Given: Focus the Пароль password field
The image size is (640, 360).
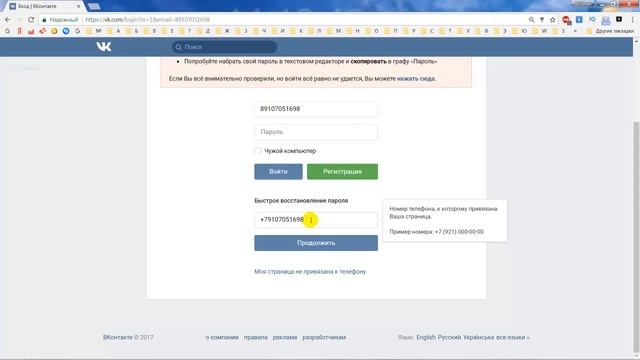Looking at the screenshot, I should pos(316,132).
